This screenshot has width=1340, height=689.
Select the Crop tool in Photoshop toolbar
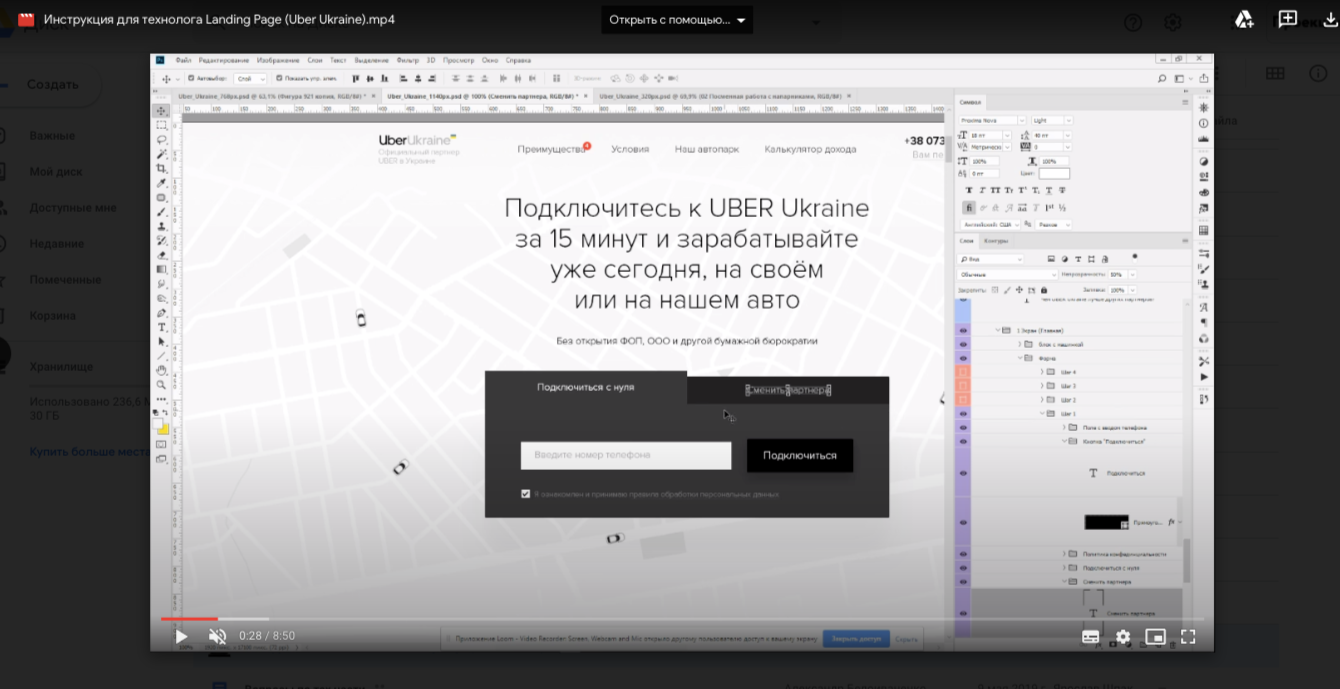(x=161, y=169)
